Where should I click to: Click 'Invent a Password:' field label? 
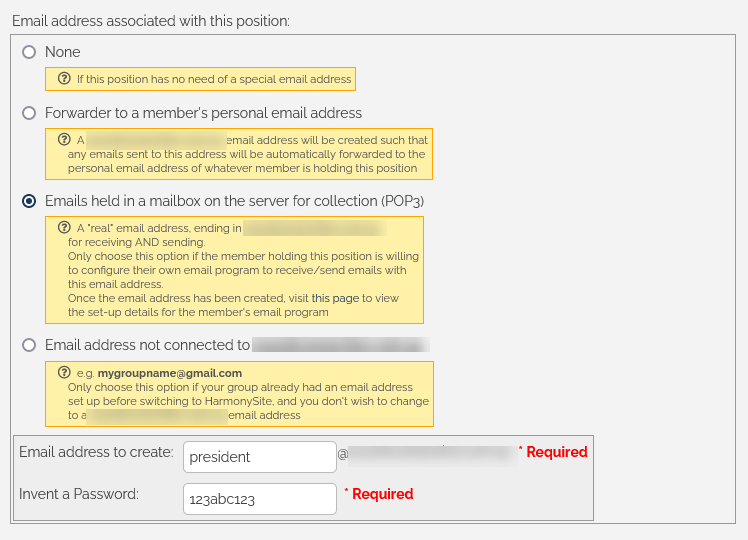click(x=79, y=494)
